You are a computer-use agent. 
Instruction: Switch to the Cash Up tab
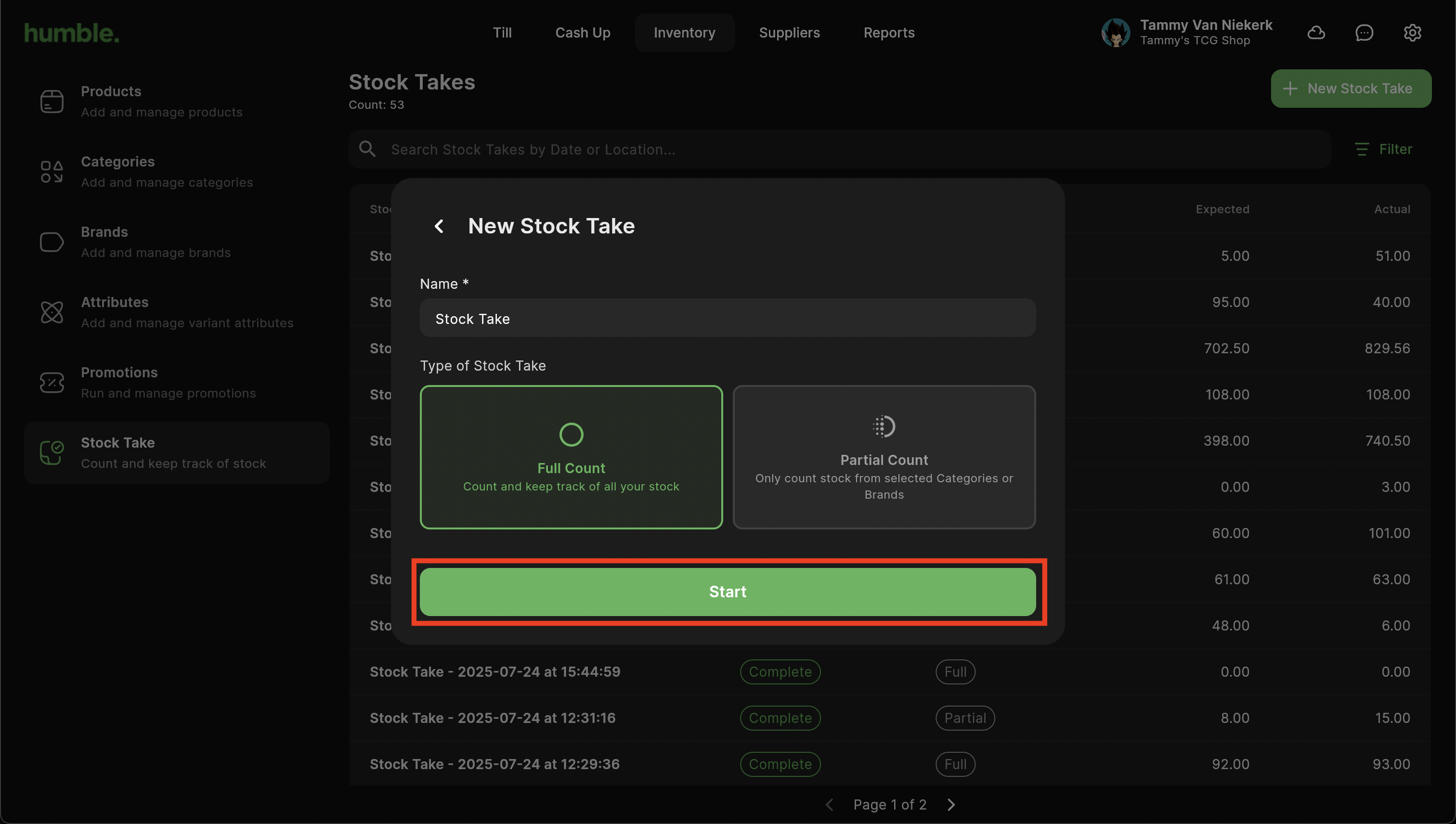[583, 33]
